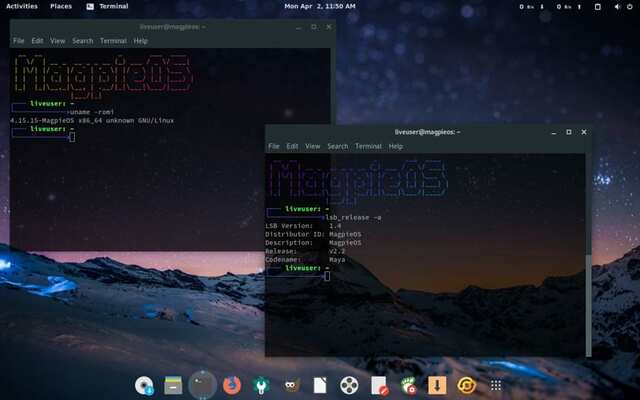Open View menu in the background terminal window
The image size is (640, 400).
58,41
